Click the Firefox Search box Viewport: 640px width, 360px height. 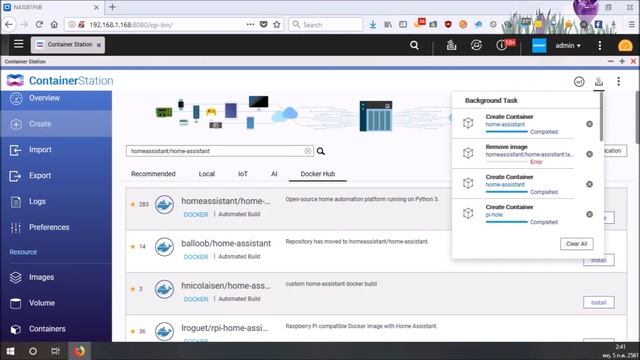325,24
